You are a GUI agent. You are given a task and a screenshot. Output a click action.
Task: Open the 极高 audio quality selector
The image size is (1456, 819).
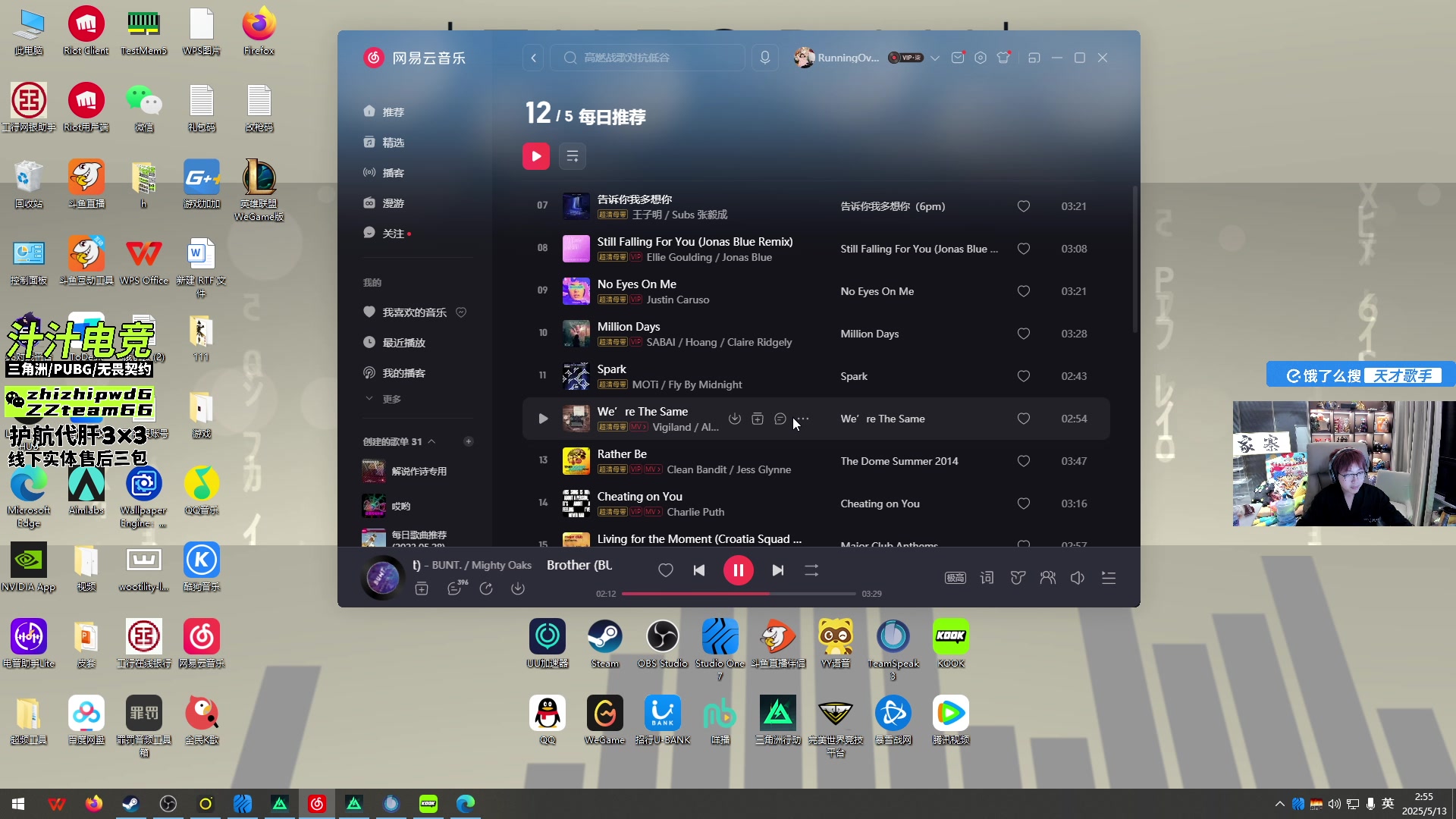click(x=955, y=578)
